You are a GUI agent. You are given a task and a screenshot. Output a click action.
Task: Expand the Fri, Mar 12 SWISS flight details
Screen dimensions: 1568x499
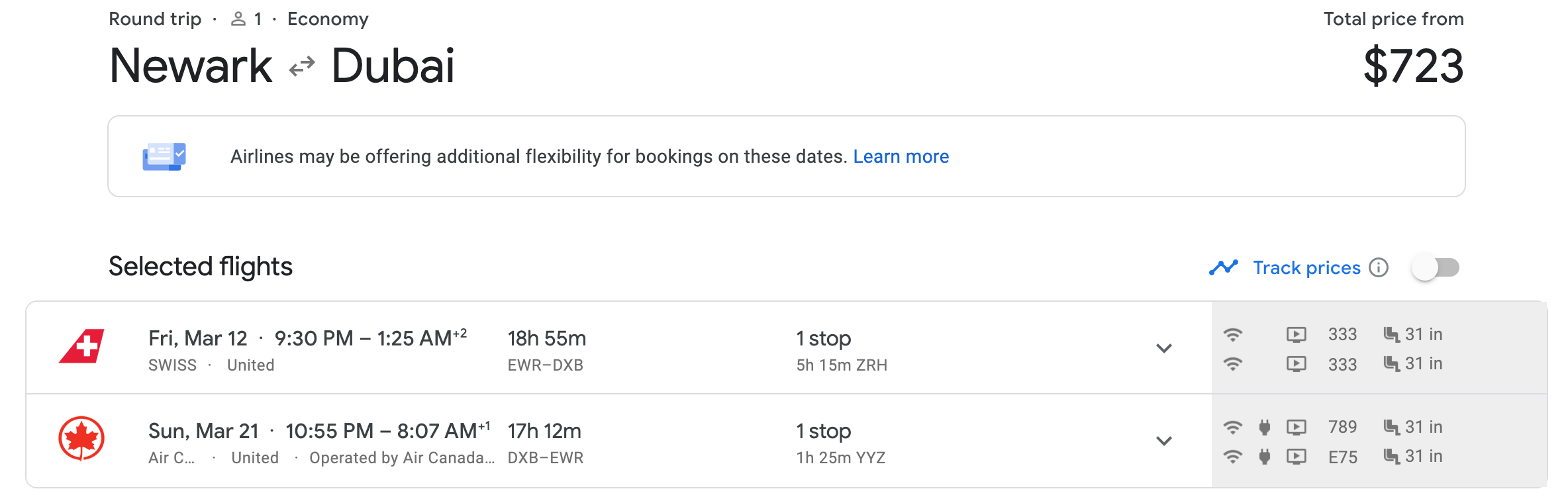point(1164,348)
